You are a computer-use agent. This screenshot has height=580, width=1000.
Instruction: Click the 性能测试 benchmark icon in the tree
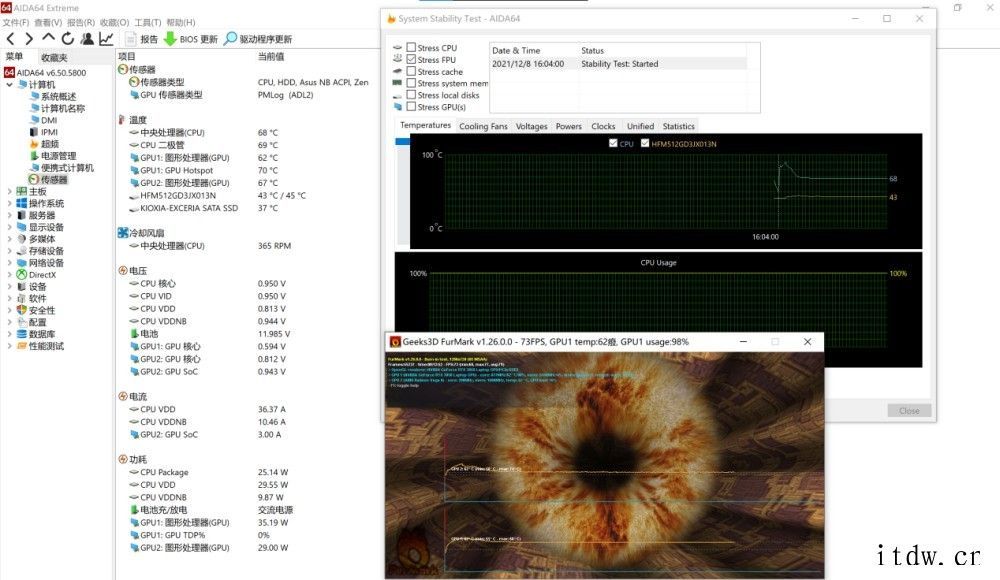pos(22,346)
